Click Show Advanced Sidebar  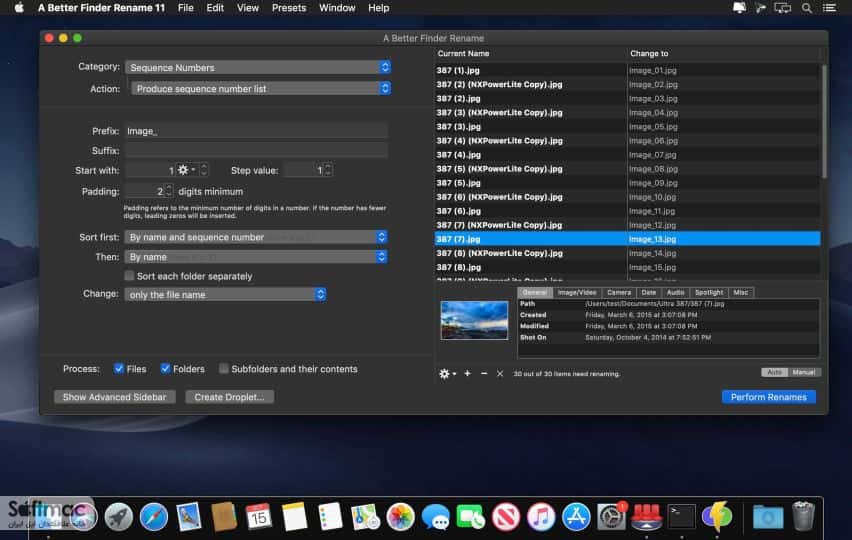click(115, 397)
